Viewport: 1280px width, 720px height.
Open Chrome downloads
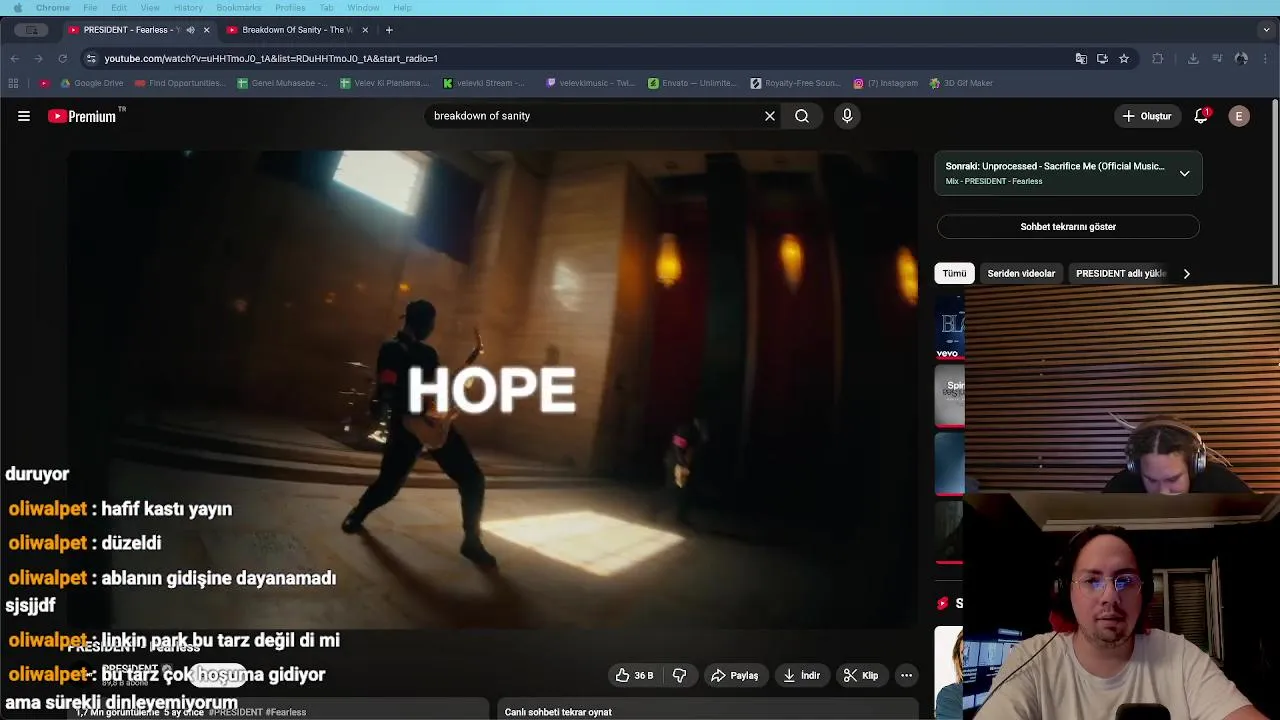[x=1193, y=59]
